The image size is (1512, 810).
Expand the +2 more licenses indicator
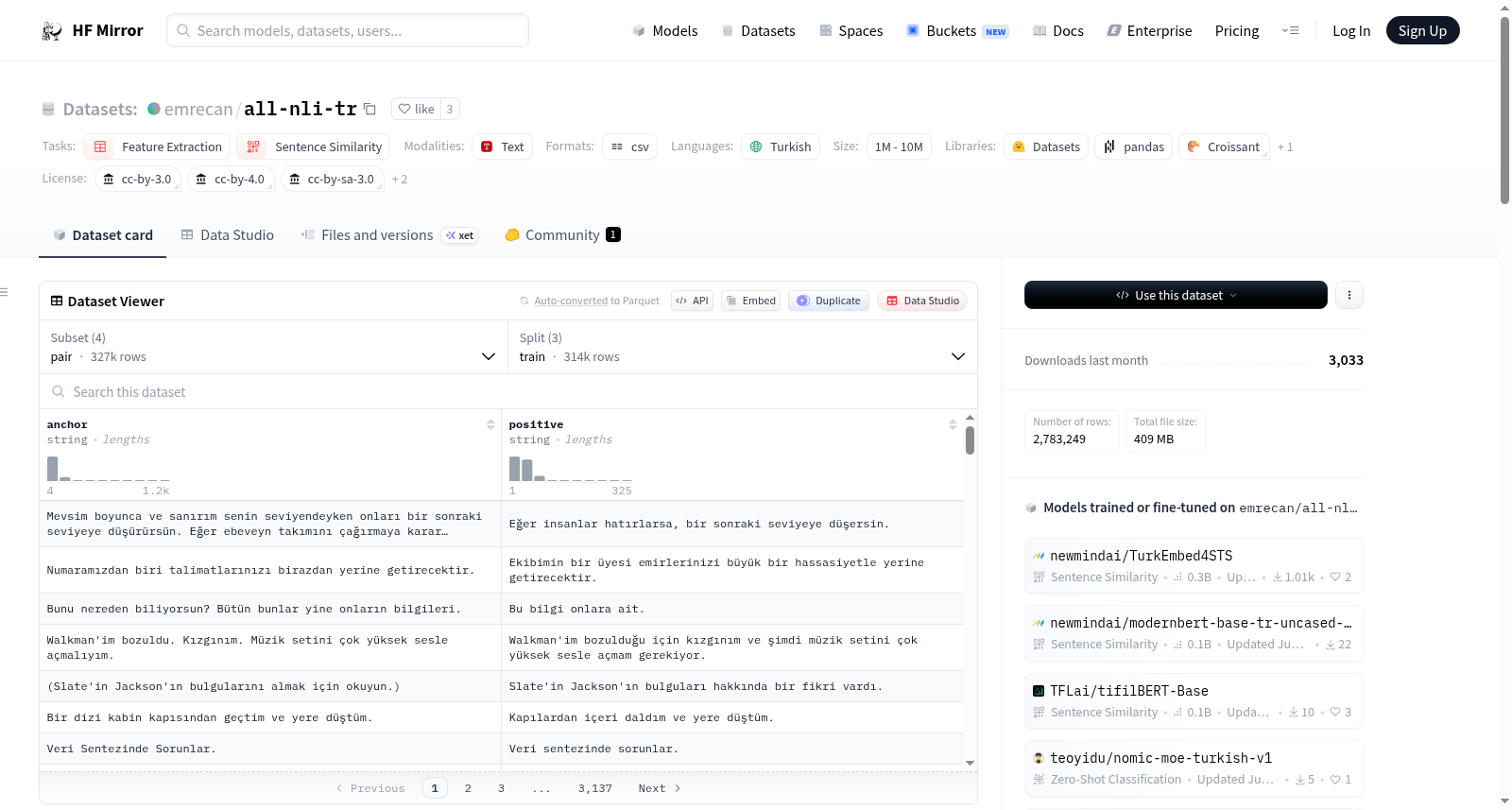[400, 179]
